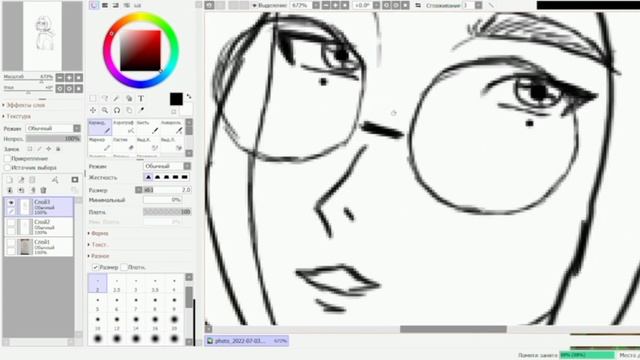This screenshot has height=360, width=640.
Task: Show layer Слой1 visibility box
Action: [11, 242]
